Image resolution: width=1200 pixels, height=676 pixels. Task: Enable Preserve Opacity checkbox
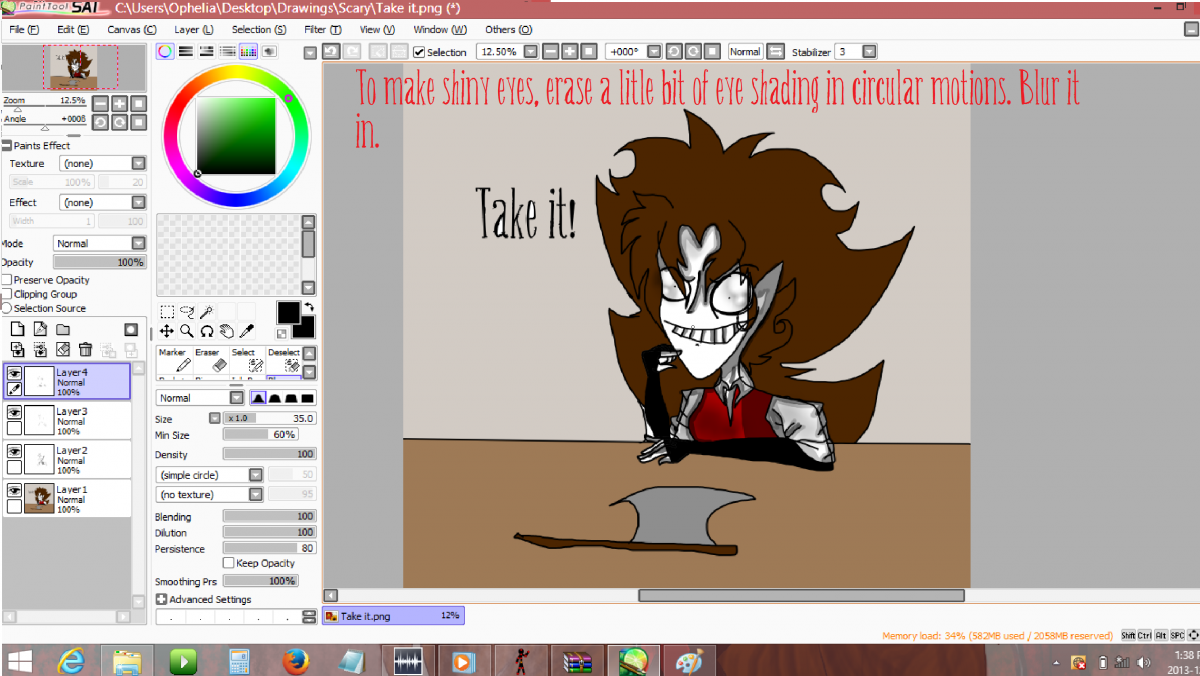[x=7, y=280]
